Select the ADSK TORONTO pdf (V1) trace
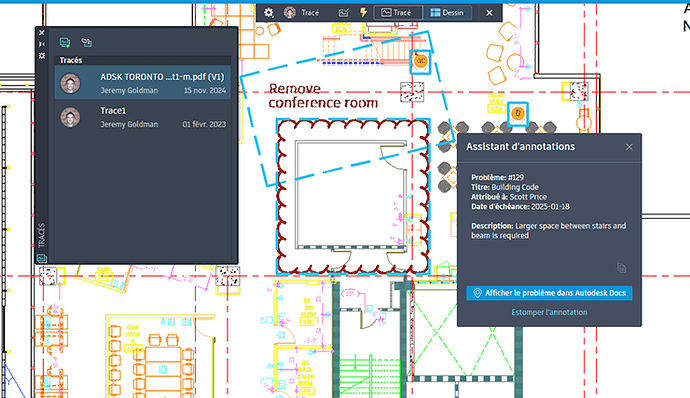Image resolution: width=690 pixels, height=398 pixels. [x=143, y=82]
